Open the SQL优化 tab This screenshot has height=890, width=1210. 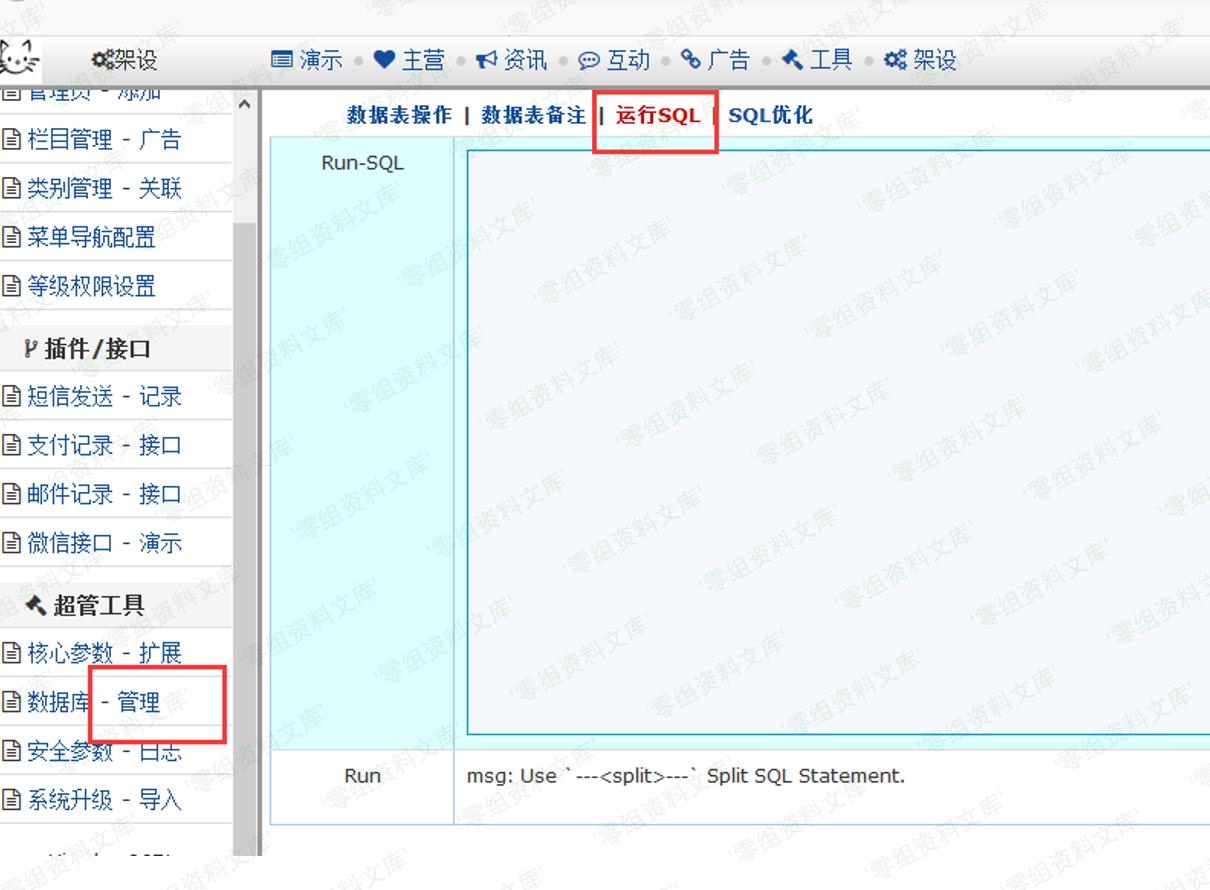pyautogui.click(x=770, y=115)
